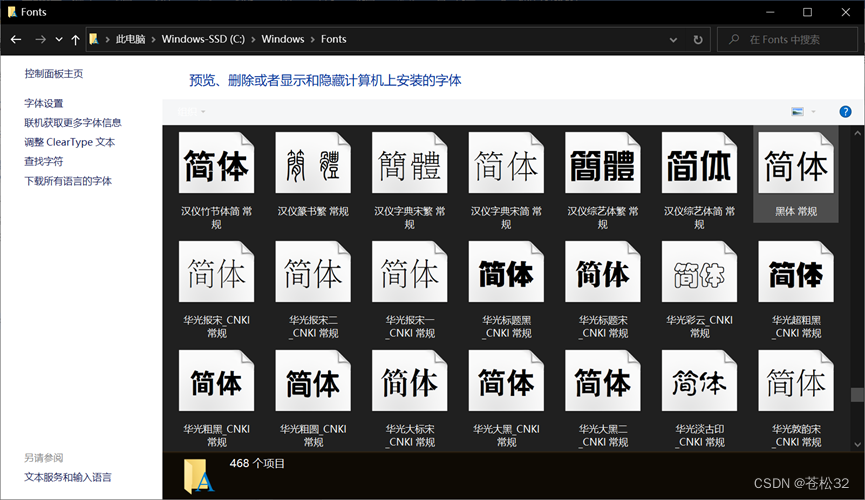This screenshot has height=500, width=865.
Task: Select the 华光标题宋_CNKI 常规 font icon
Action: (x=602, y=272)
